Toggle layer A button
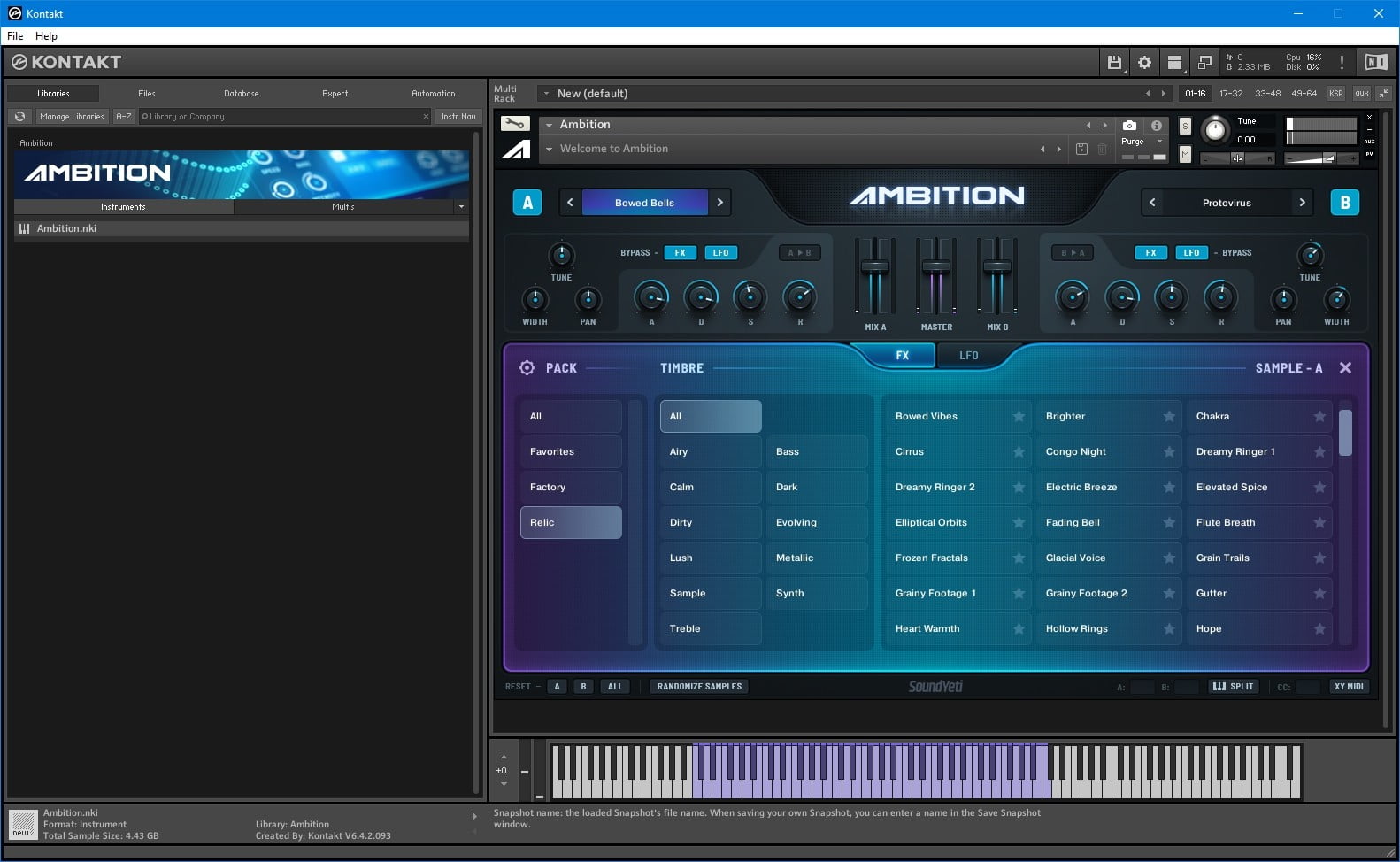Screen dimensions: 1400x862 coord(527,203)
